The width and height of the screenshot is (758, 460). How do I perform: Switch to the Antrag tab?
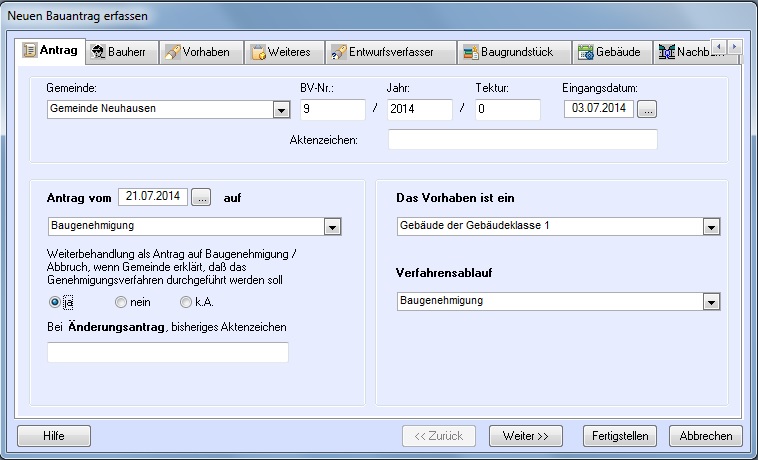click(x=50, y=51)
